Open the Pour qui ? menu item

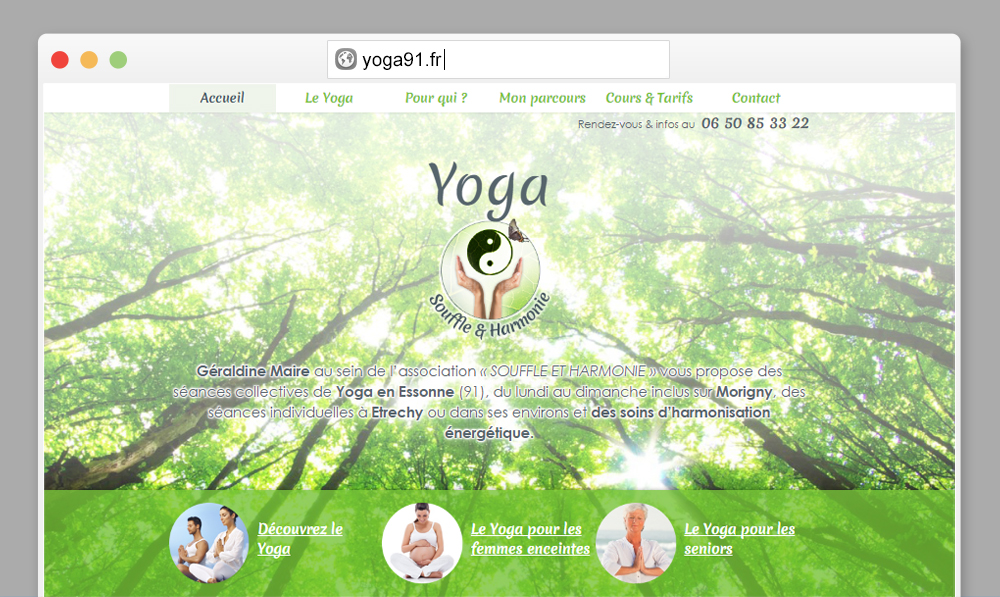[x=436, y=98]
